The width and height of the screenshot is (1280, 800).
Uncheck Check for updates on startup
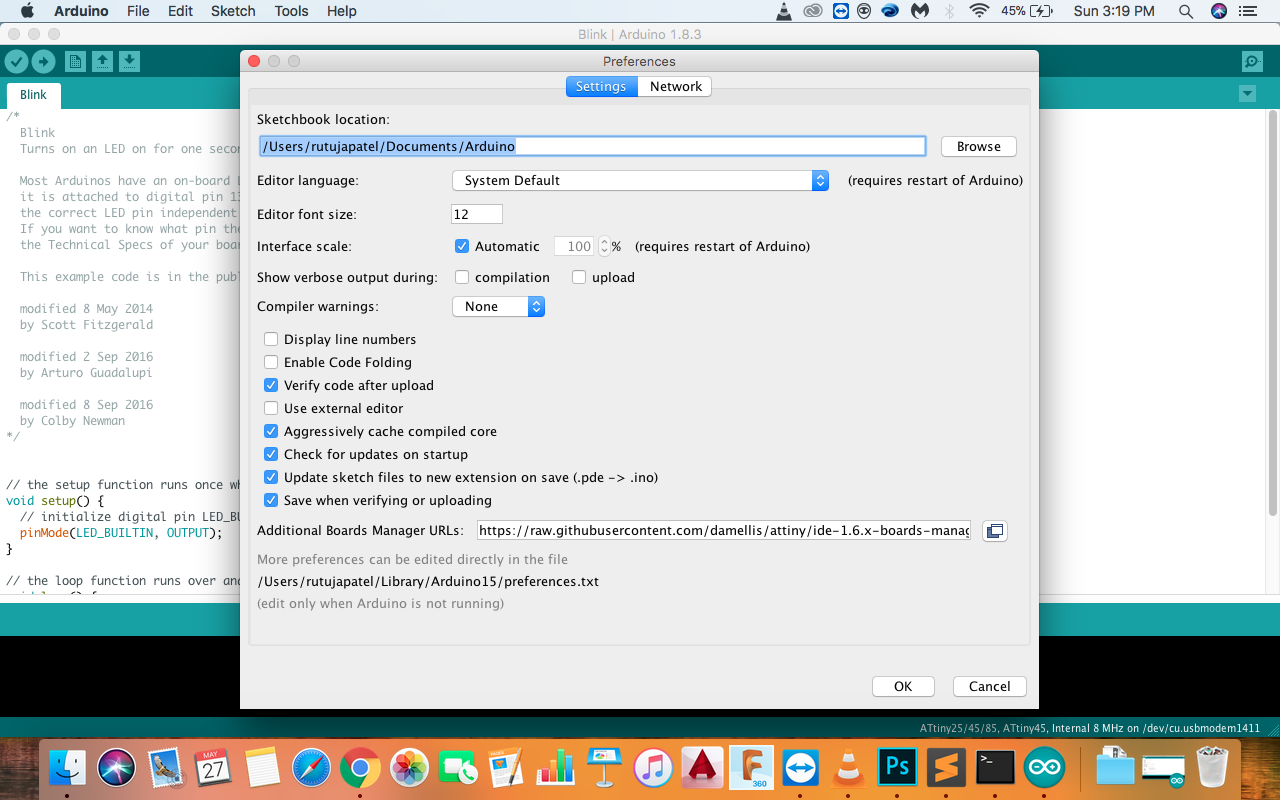point(271,454)
